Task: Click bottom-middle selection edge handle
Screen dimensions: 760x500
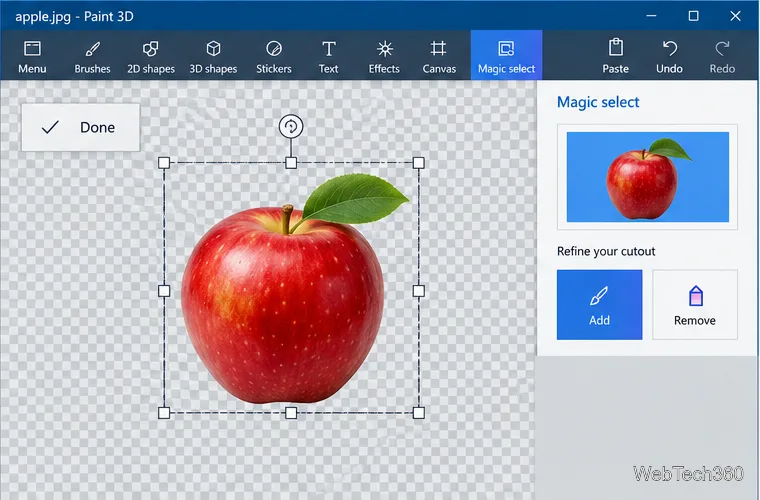Action: [291, 413]
